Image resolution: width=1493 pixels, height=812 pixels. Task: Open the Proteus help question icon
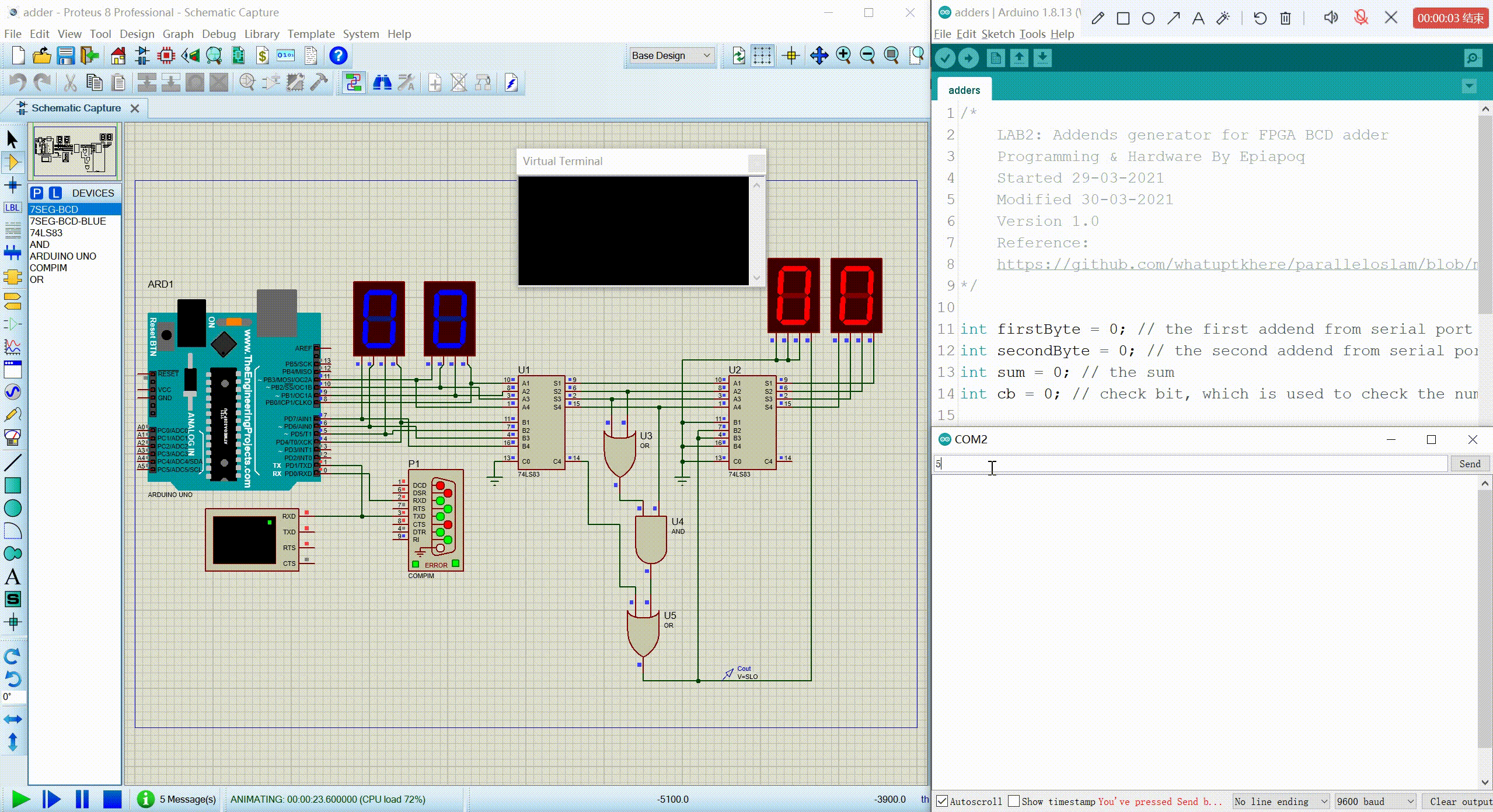coord(338,56)
